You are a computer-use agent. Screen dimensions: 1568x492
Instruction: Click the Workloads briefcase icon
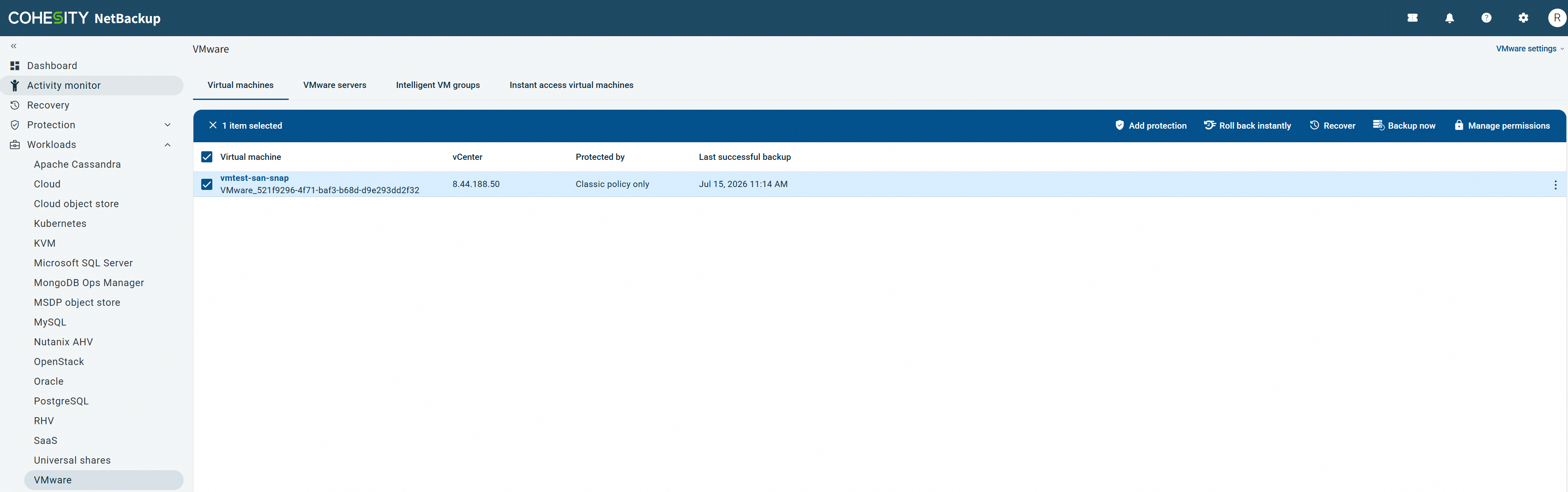[15, 145]
